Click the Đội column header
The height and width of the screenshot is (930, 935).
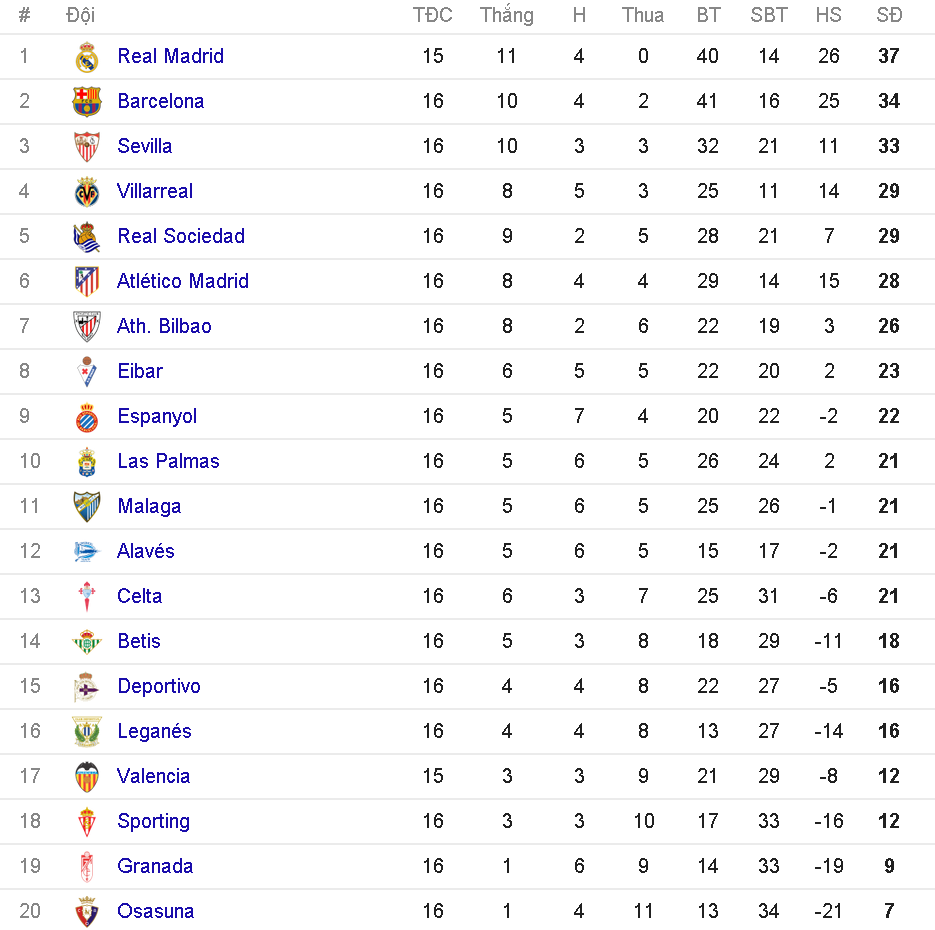click(81, 15)
